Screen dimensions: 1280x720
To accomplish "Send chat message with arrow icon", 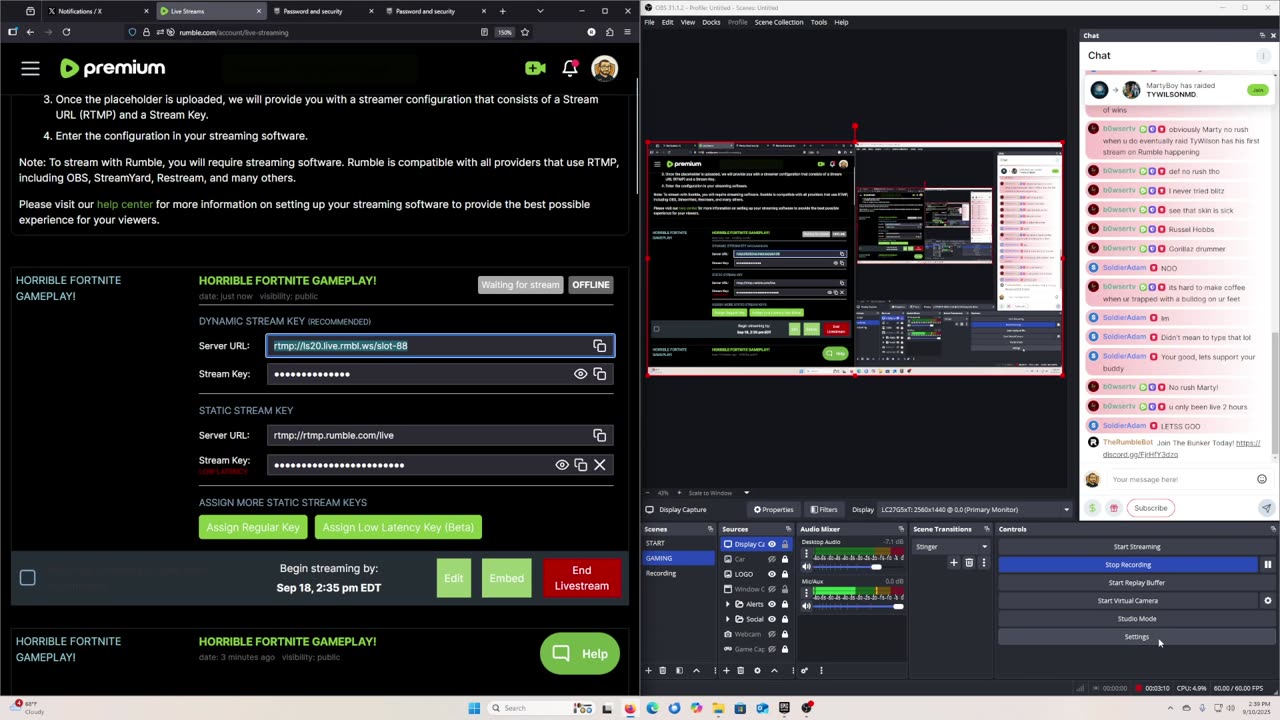I will click(x=1266, y=508).
